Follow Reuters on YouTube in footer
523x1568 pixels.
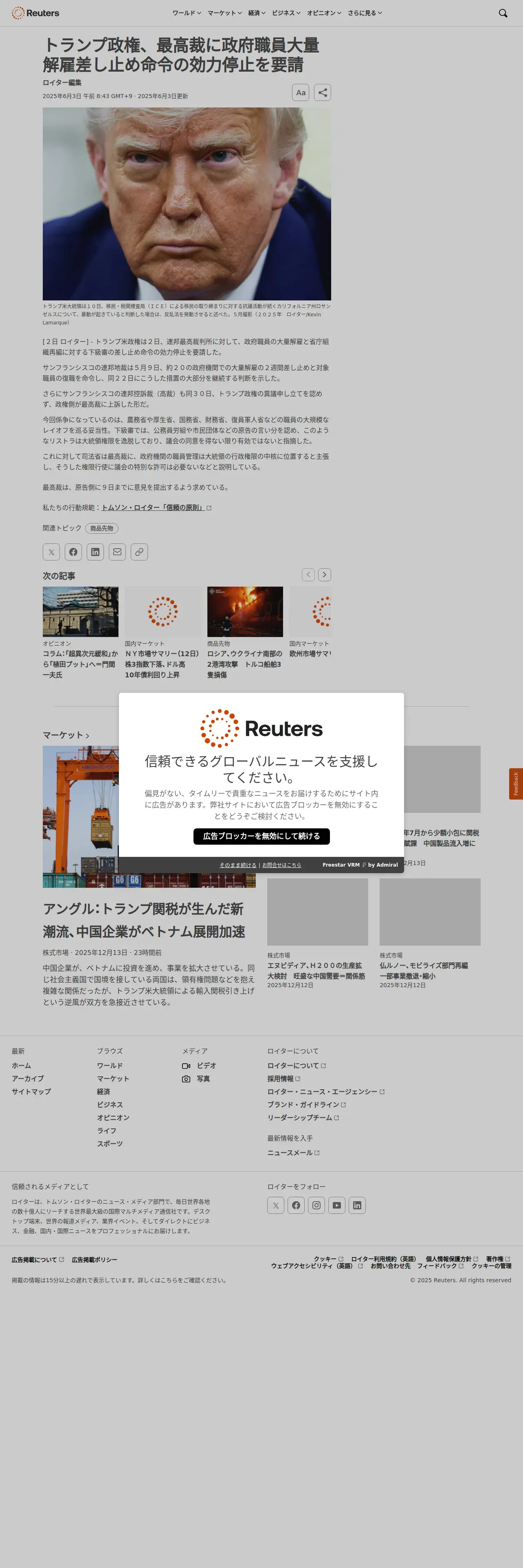click(337, 1205)
